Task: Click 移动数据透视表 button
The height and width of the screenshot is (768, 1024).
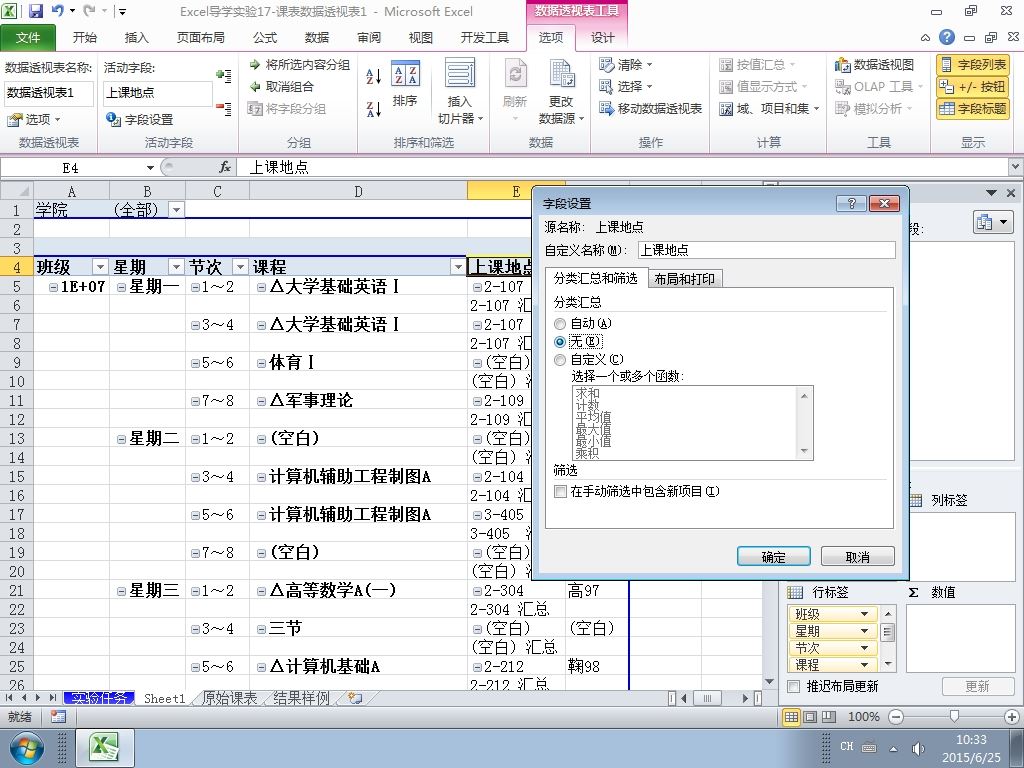Action: tap(650, 108)
